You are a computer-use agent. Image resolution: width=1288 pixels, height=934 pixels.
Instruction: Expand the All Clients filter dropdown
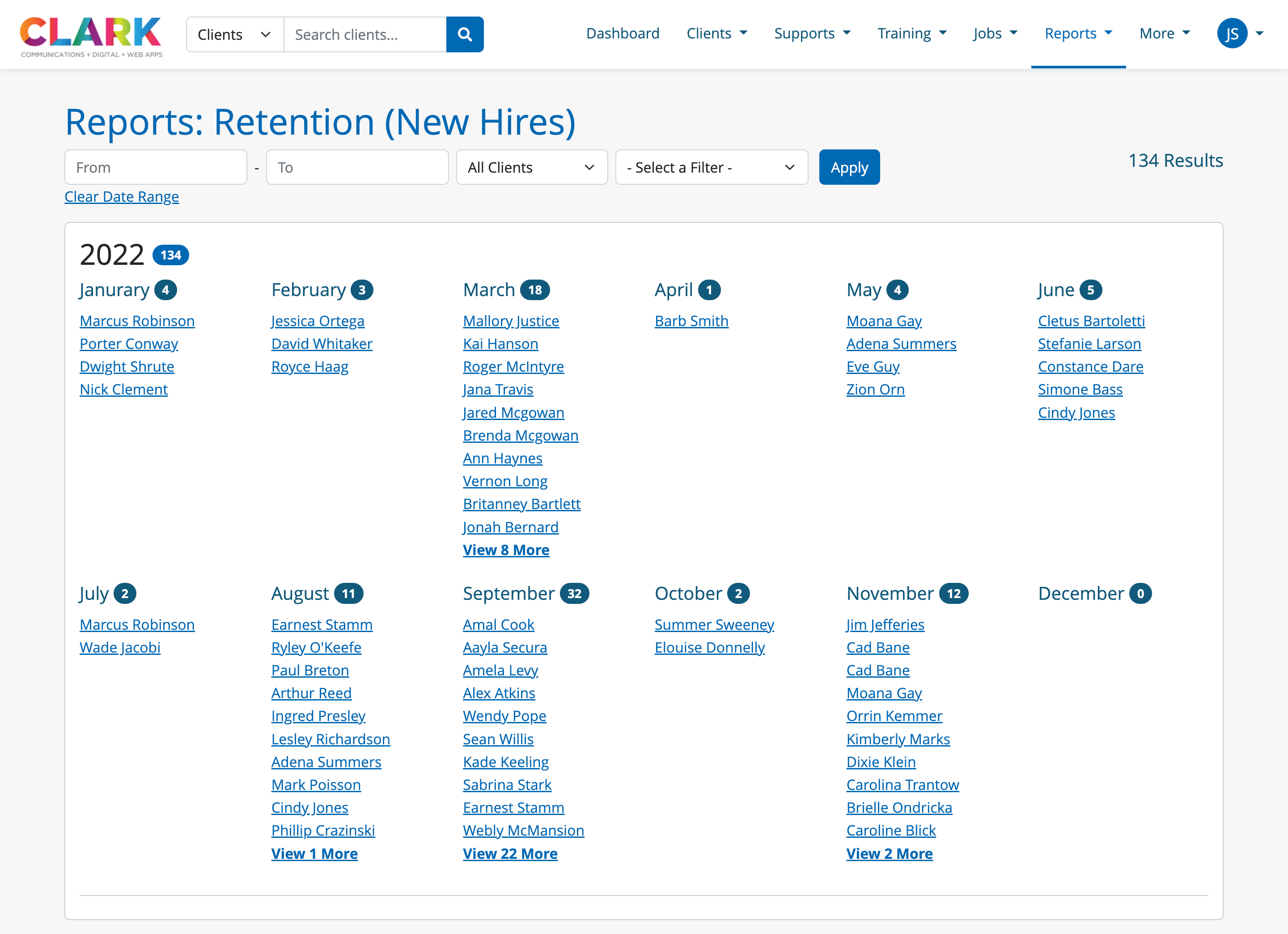click(x=532, y=168)
